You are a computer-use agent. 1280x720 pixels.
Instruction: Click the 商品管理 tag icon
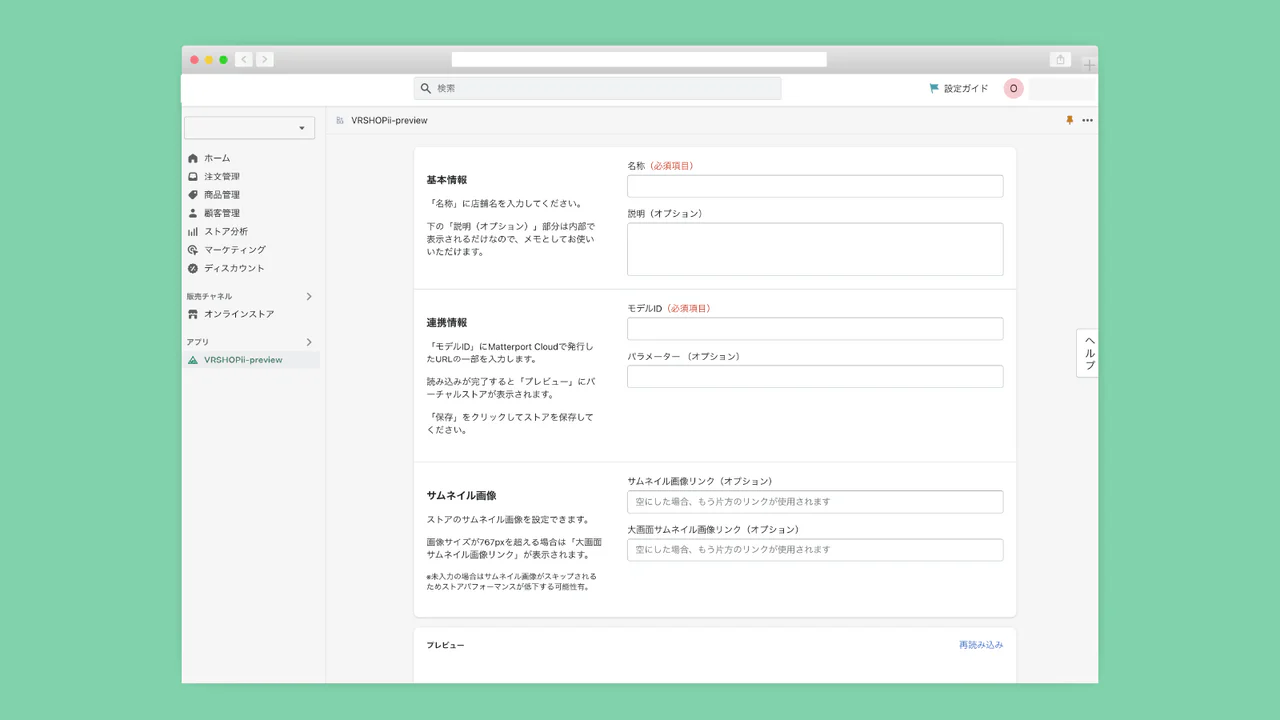(193, 195)
